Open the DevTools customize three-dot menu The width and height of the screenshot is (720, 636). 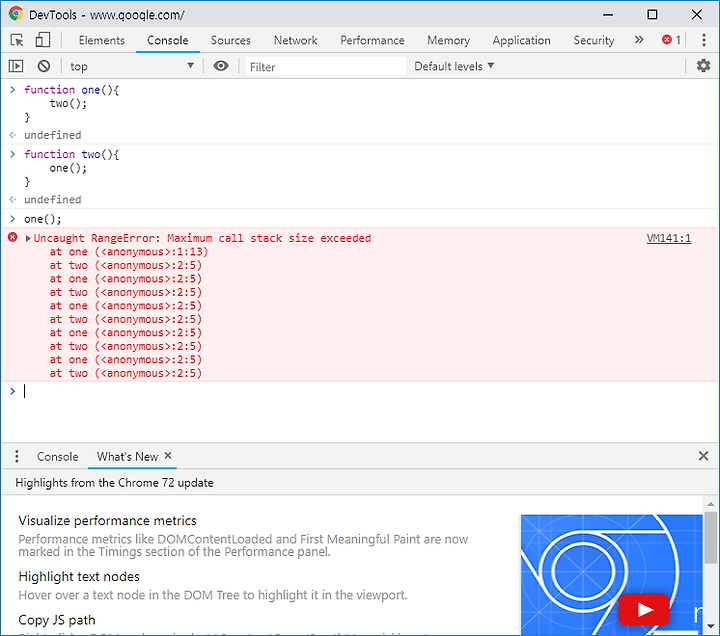(703, 40)
